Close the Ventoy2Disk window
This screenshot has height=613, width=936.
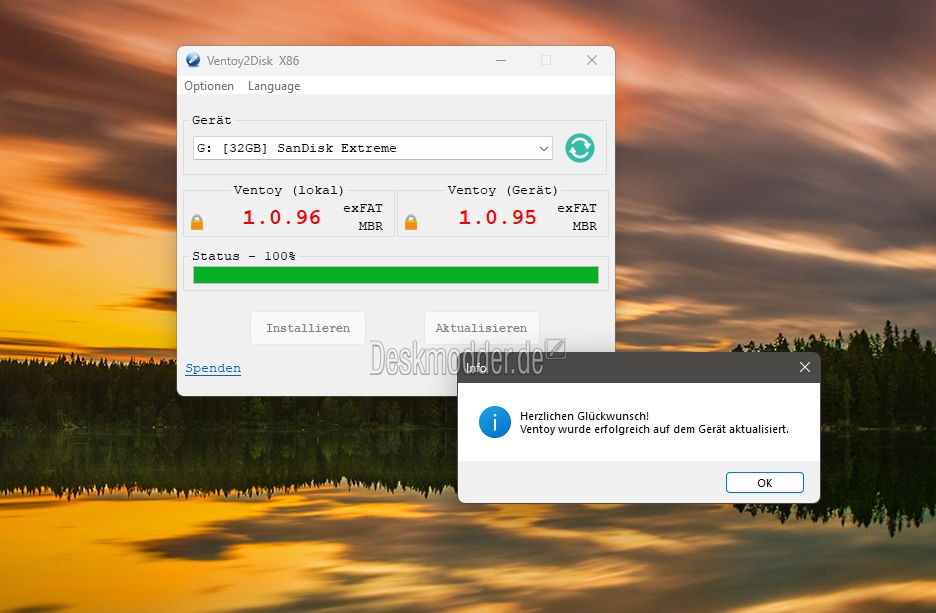click(x=592, y=60)
